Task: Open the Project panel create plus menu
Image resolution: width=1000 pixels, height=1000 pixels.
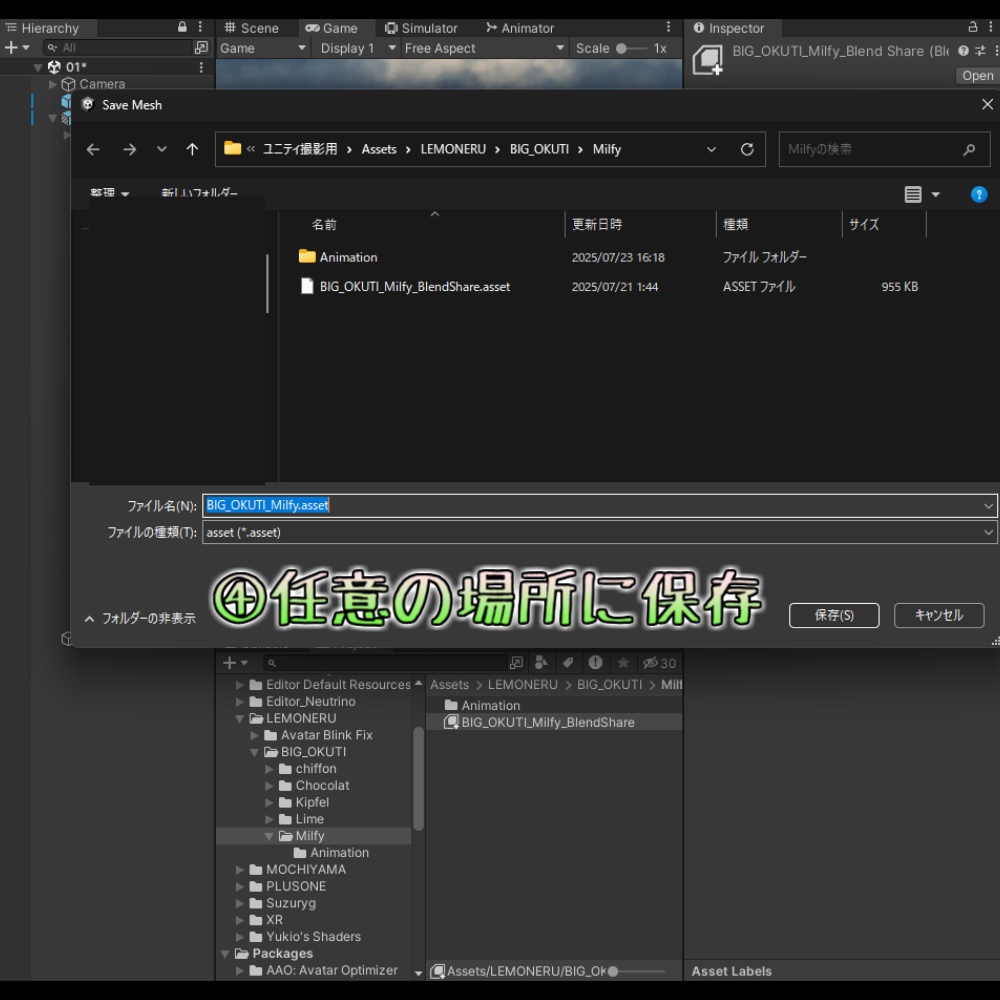Action: (235, 663)
